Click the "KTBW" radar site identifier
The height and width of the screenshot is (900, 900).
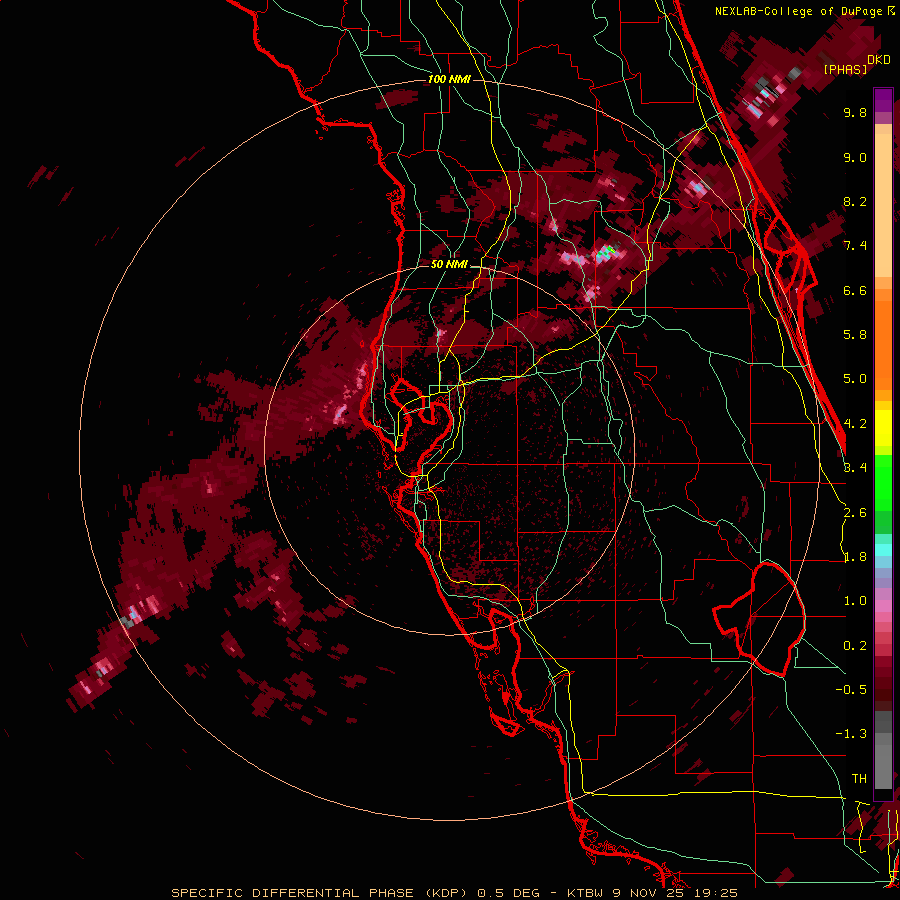(585, 893)
